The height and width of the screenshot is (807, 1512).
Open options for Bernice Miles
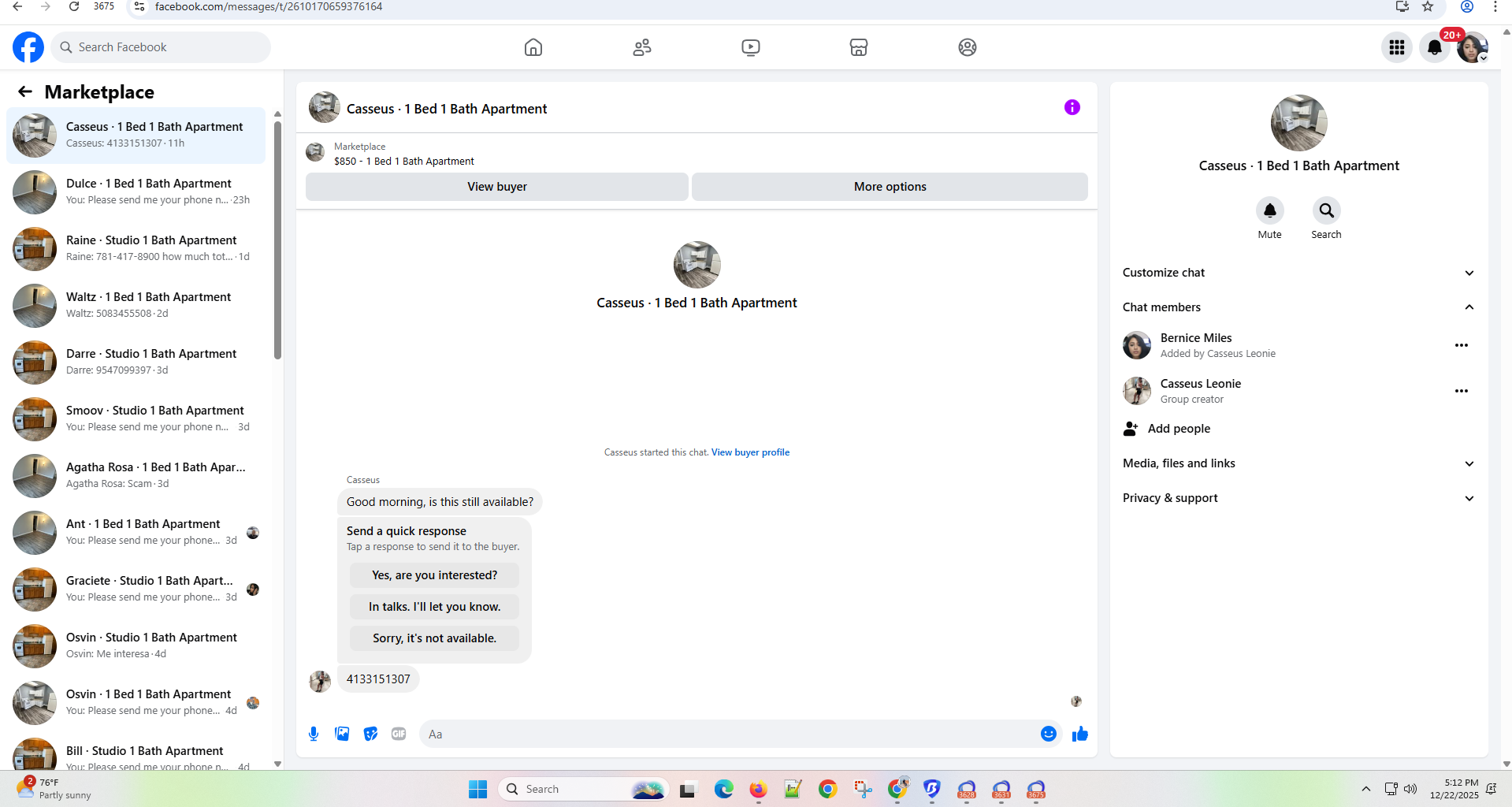pos(1462,345)
